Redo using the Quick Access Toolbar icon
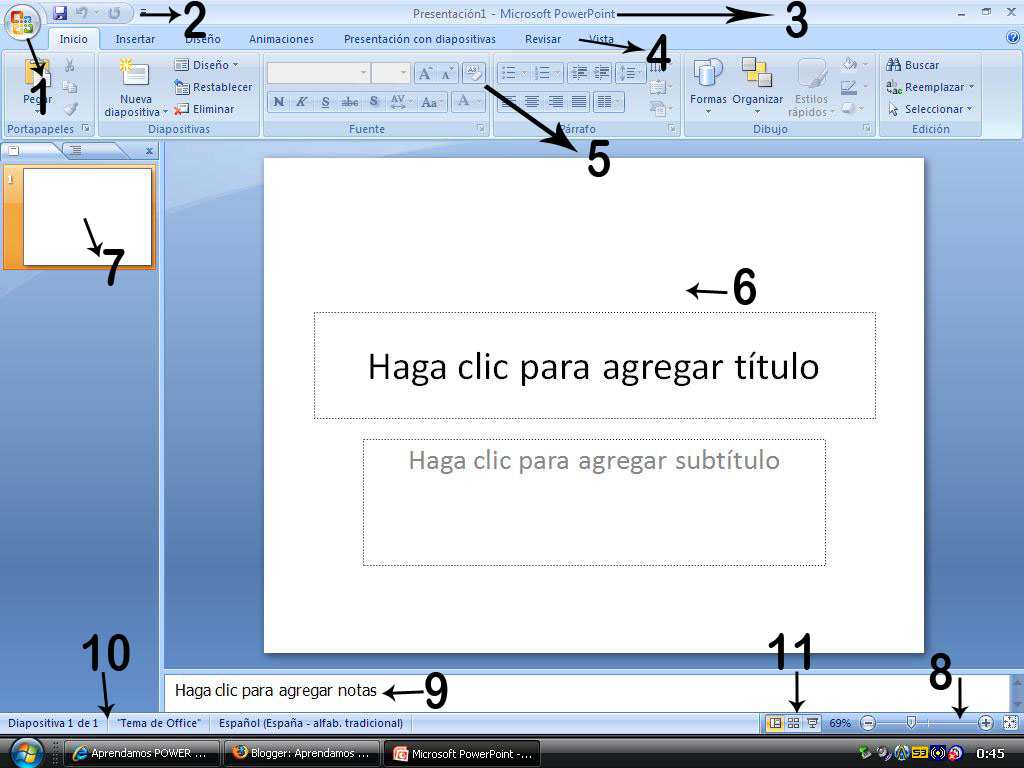Image resolution: width=1024 pixels, height=768 pixels. 114,13
